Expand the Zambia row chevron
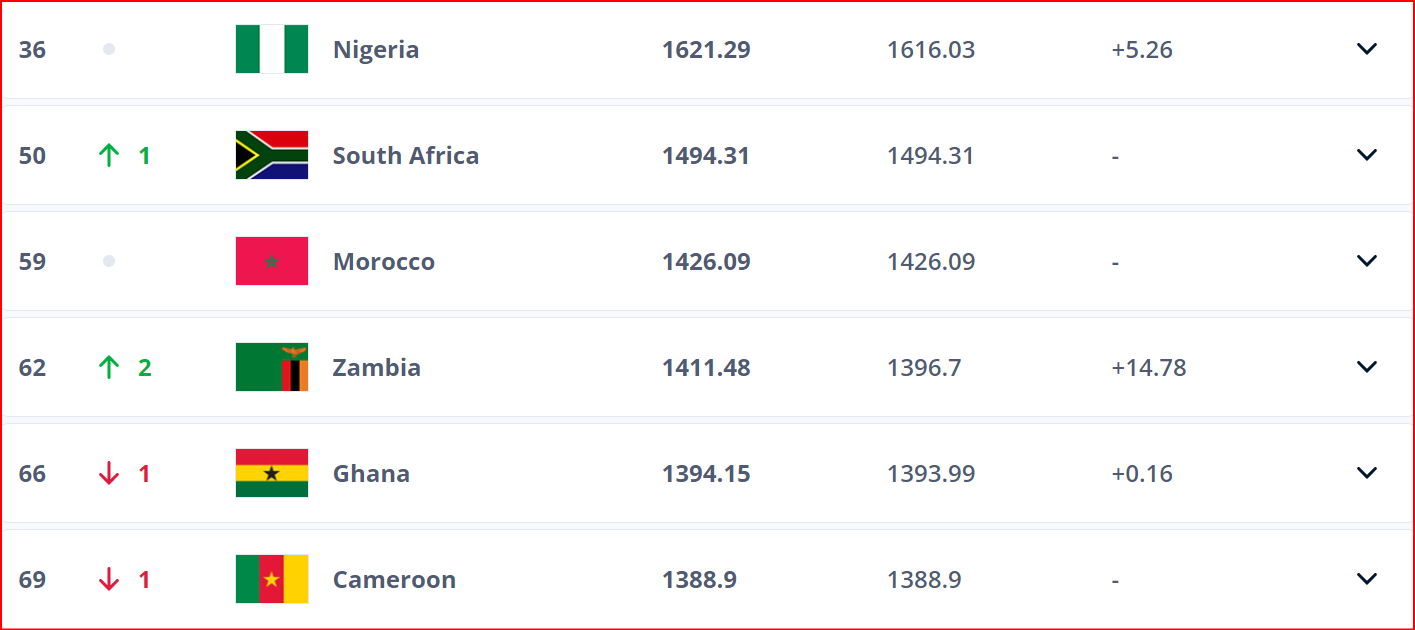 [1367, 367]
